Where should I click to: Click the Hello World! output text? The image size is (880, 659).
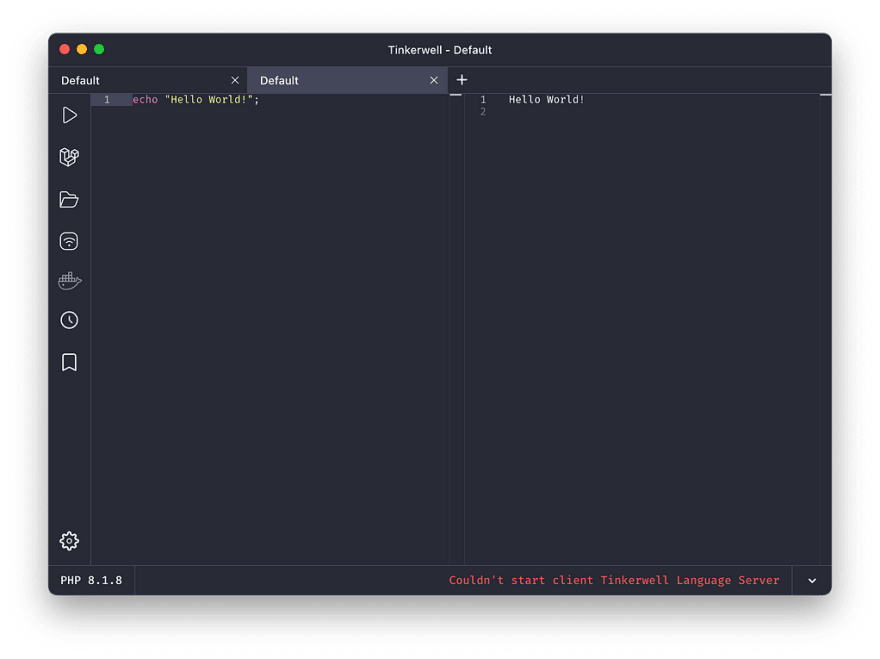tap(547, 99)
